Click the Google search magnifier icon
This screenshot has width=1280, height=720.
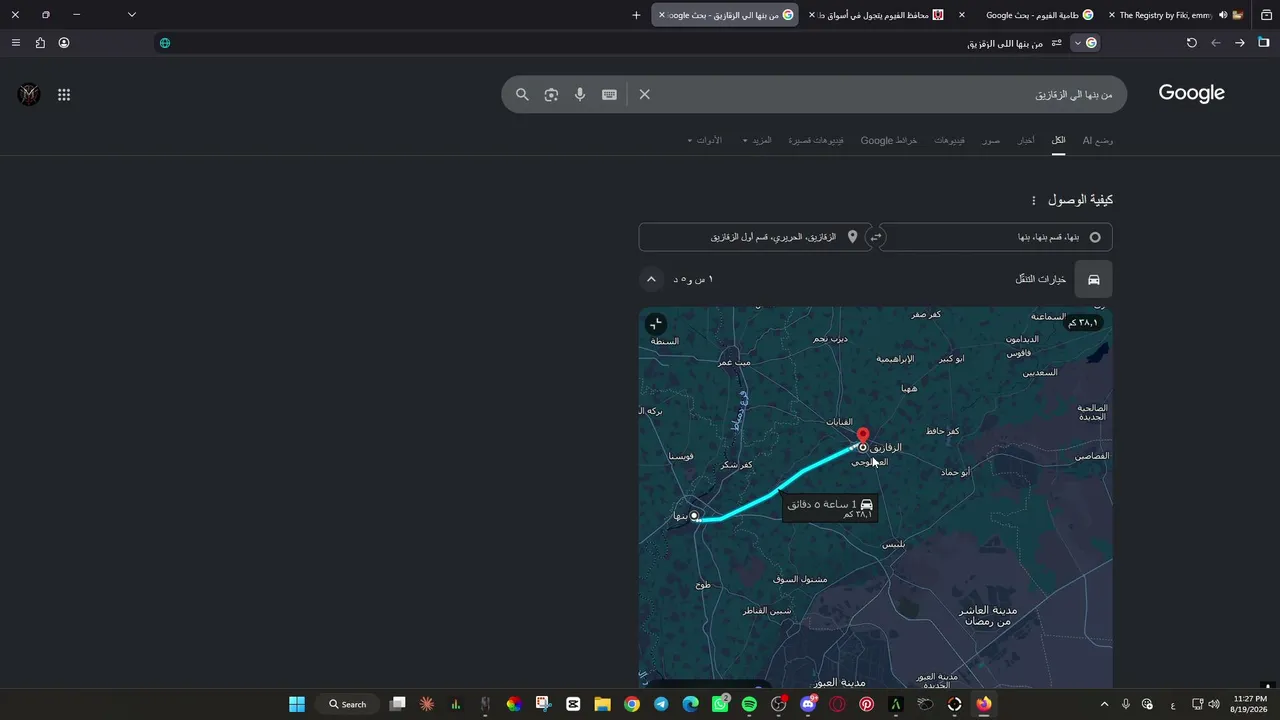pos(522,94)
